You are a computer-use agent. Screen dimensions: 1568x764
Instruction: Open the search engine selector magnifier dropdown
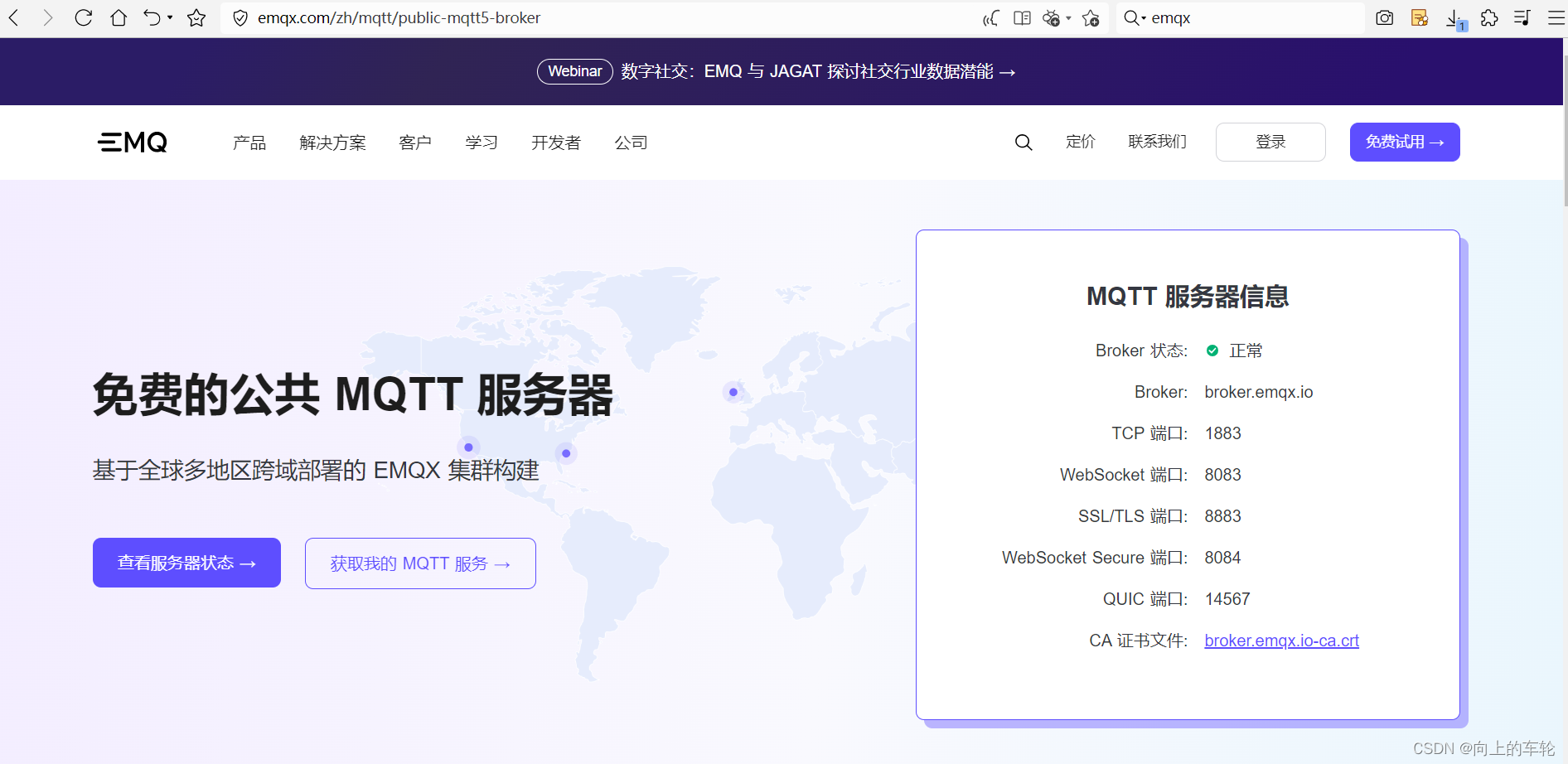1135,18
